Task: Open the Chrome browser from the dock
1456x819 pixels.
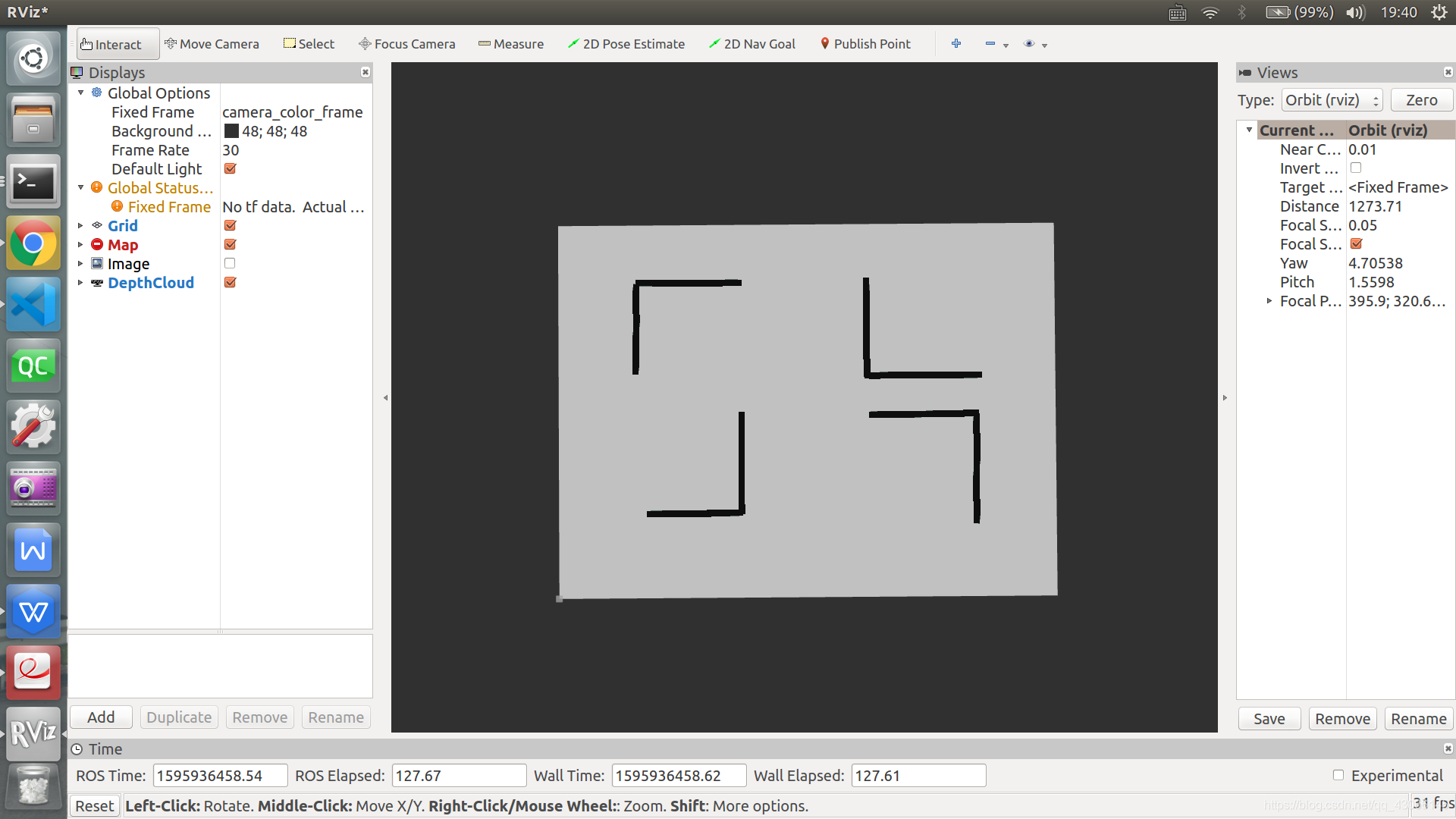Action: 33,243
